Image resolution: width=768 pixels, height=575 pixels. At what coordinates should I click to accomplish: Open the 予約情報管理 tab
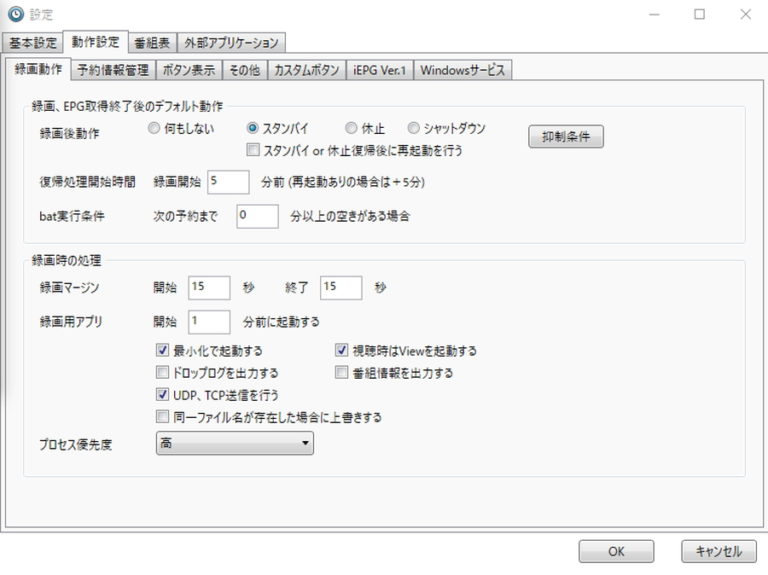[x=113, y=70]
